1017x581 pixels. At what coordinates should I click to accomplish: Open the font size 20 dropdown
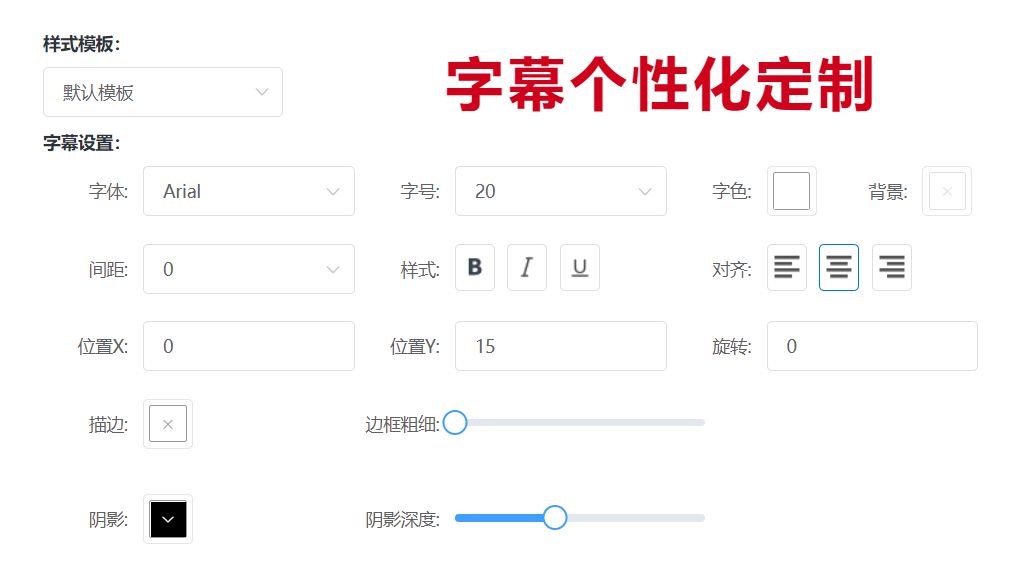561,190
